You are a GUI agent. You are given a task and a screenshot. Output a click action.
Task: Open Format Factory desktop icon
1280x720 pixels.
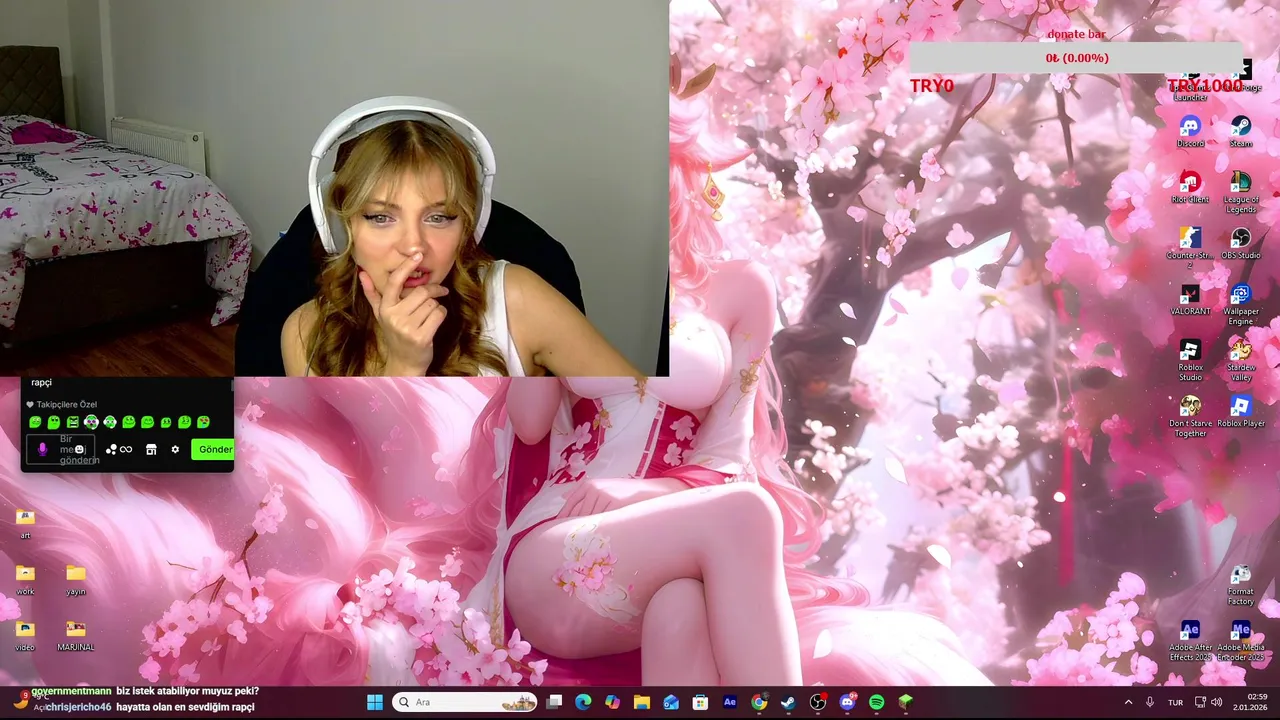pyautogui.click(x=1241, y=585)
